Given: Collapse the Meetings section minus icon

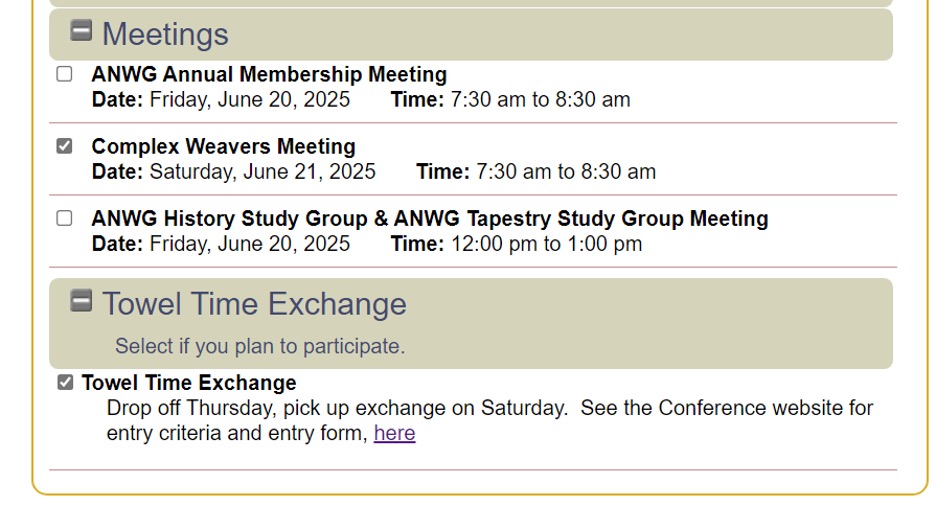Looking at the screenshot, I should (81, 31).
